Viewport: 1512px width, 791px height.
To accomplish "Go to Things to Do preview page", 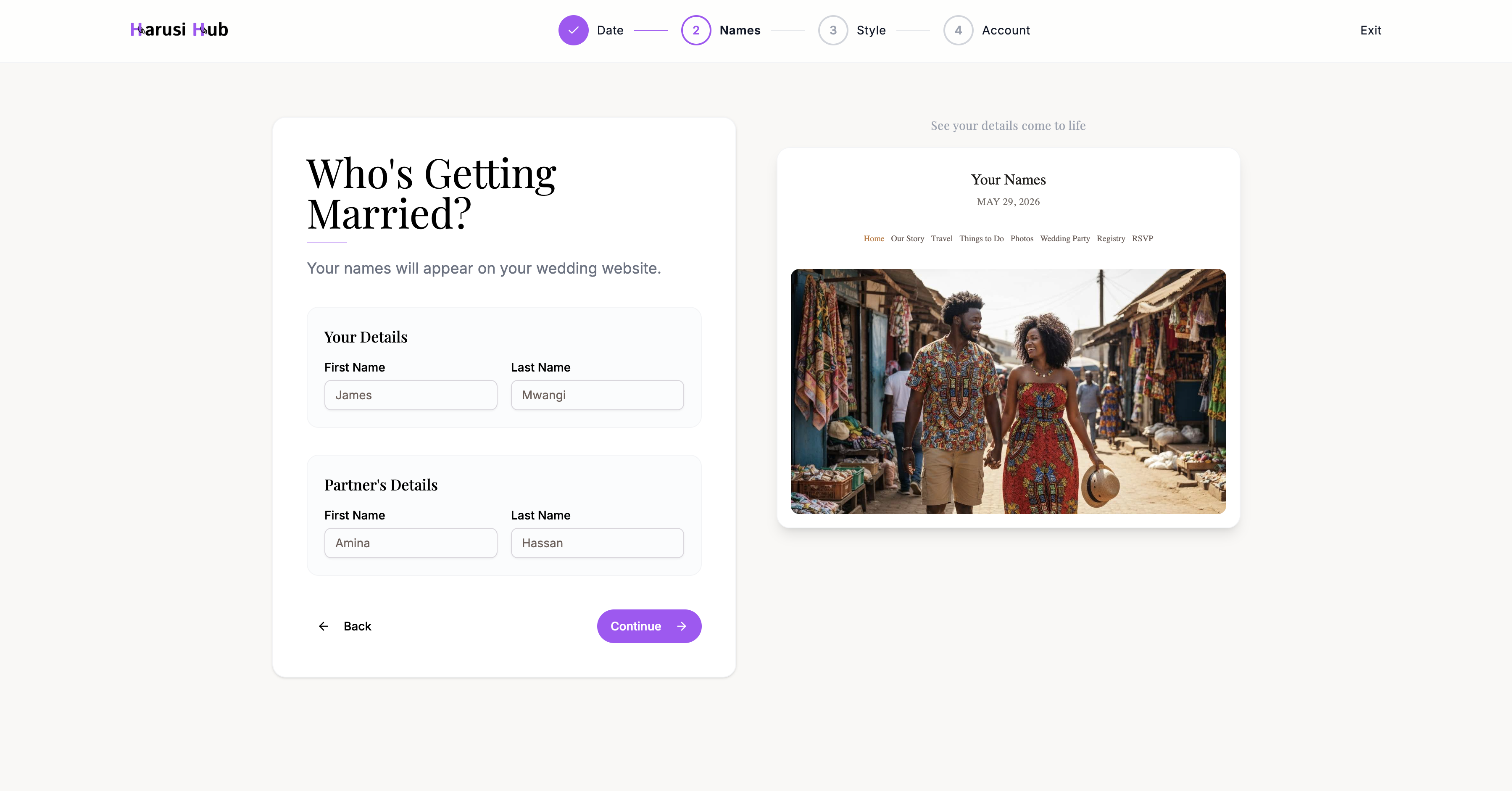I will point(981,238).
